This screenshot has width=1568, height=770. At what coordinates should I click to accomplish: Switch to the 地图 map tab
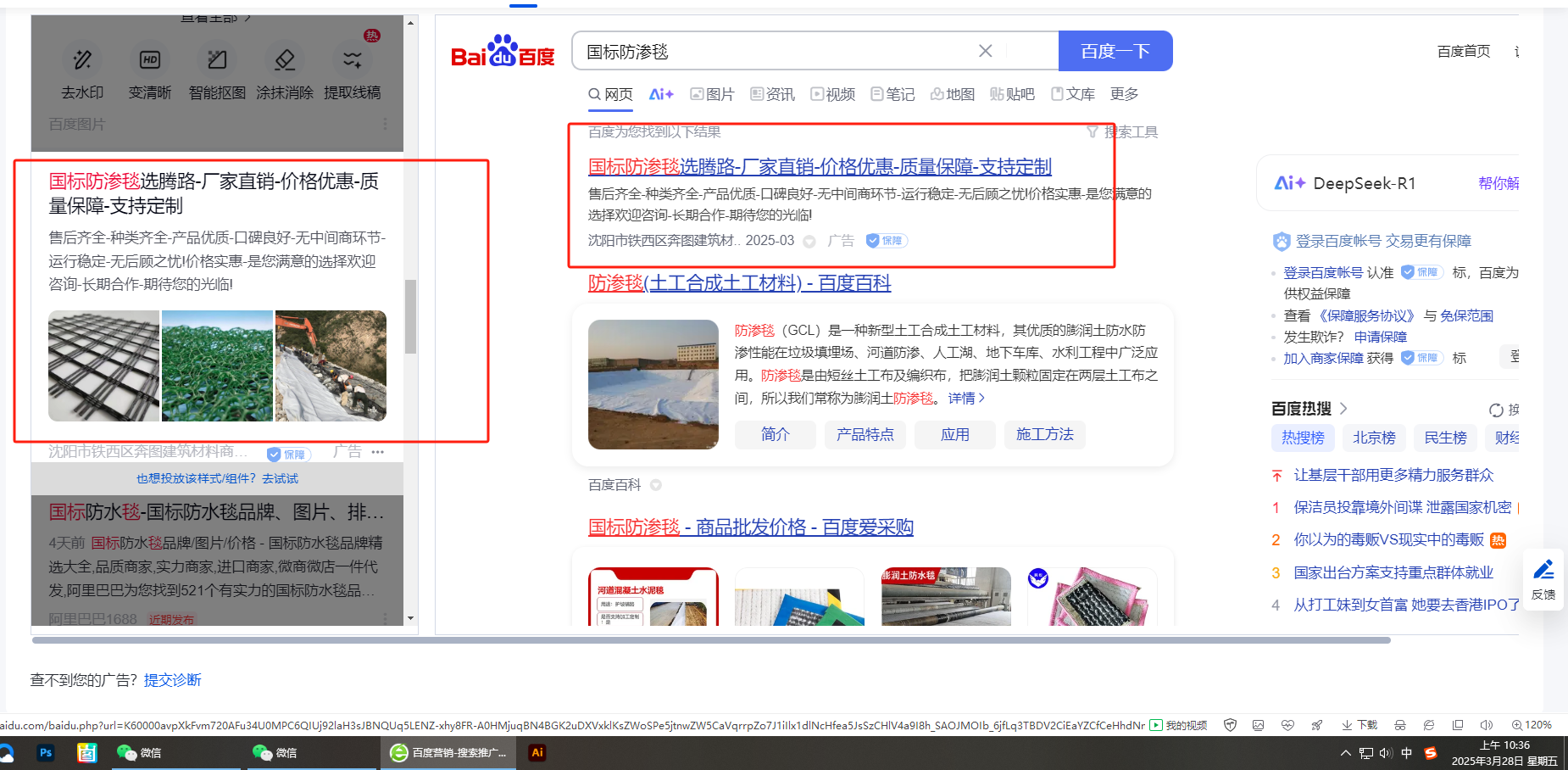coord(953,94)
